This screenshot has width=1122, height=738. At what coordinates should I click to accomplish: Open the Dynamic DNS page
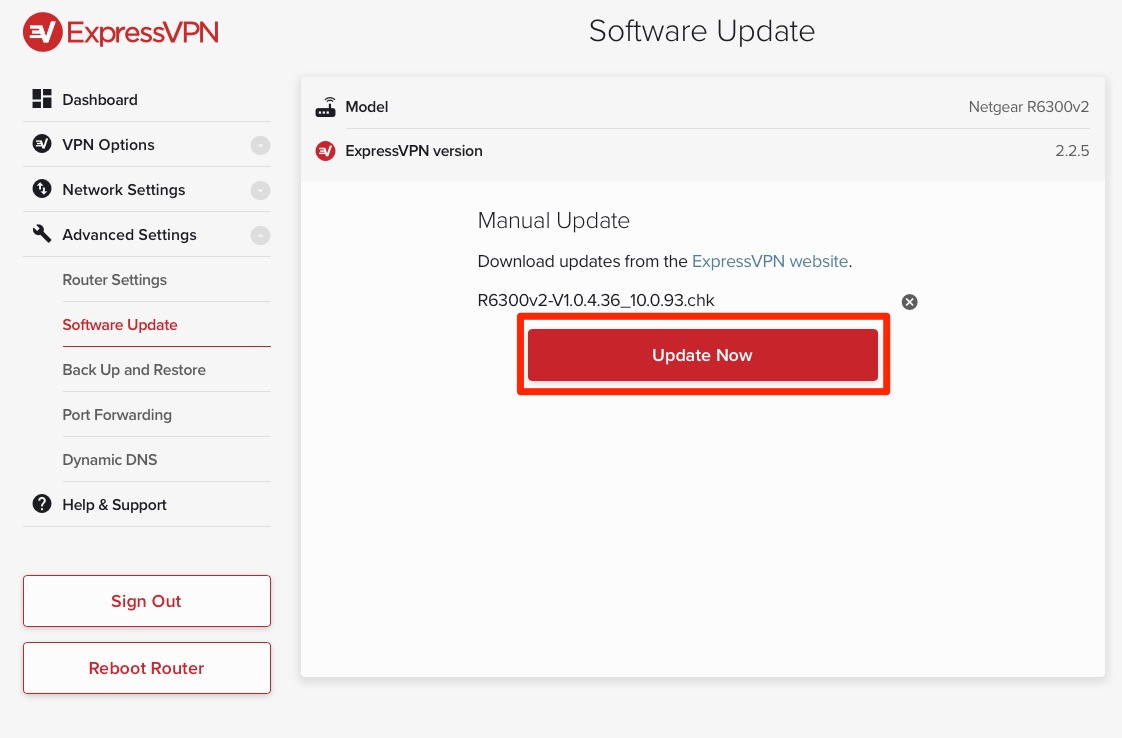(110, 459)
